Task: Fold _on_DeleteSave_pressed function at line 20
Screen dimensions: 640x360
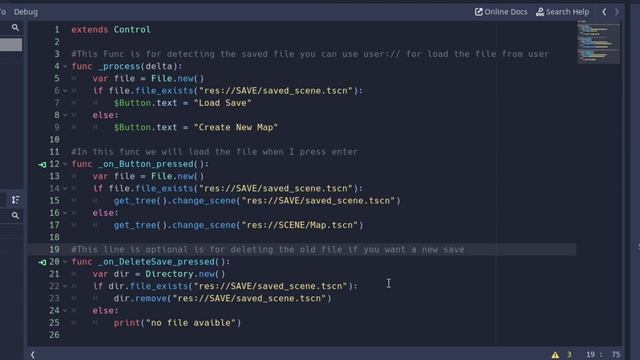Action: point(65,262)
